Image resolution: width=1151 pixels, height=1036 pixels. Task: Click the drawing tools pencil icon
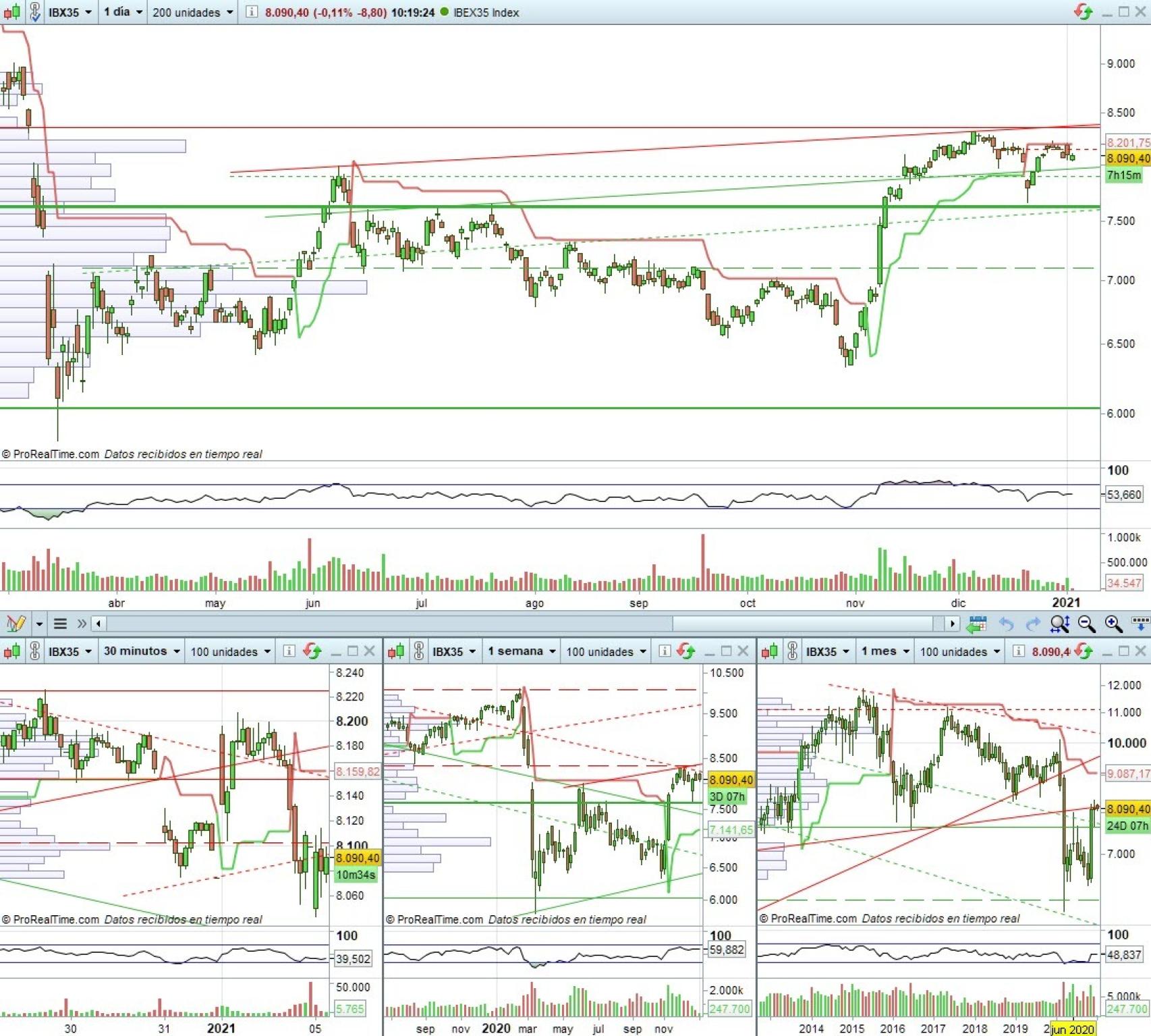pos(16,624)
